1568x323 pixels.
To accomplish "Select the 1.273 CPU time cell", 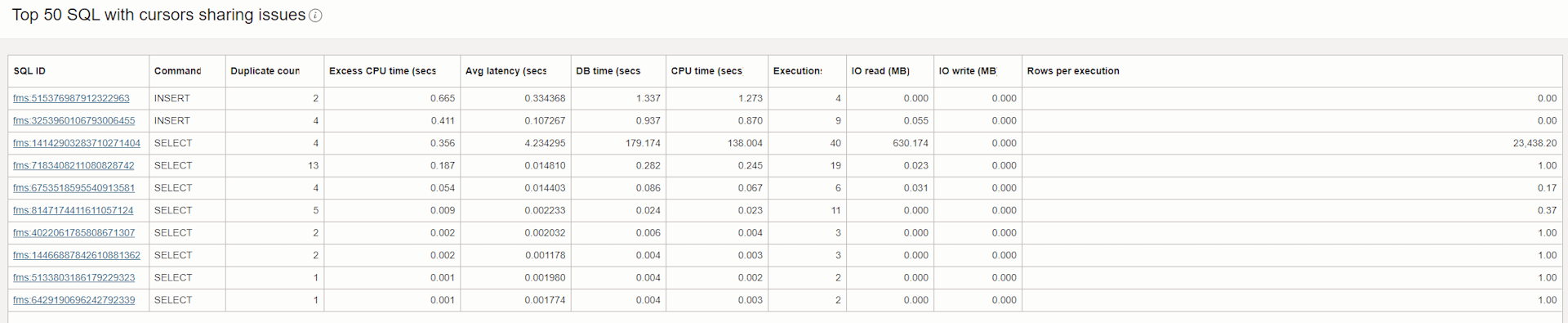I will coord(717,98).
